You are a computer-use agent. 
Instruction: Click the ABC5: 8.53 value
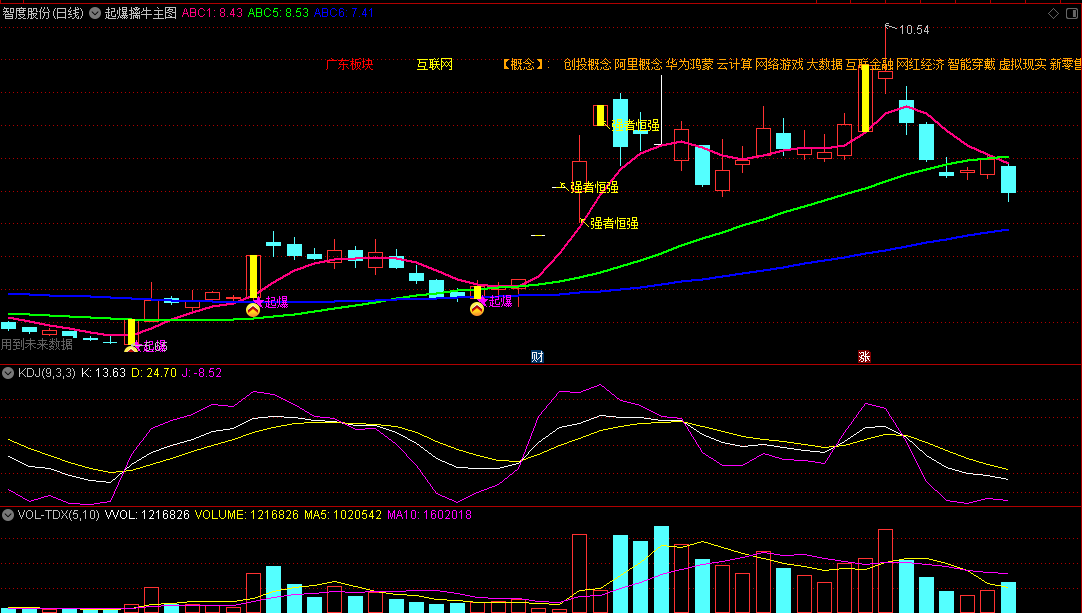(278, 13)
